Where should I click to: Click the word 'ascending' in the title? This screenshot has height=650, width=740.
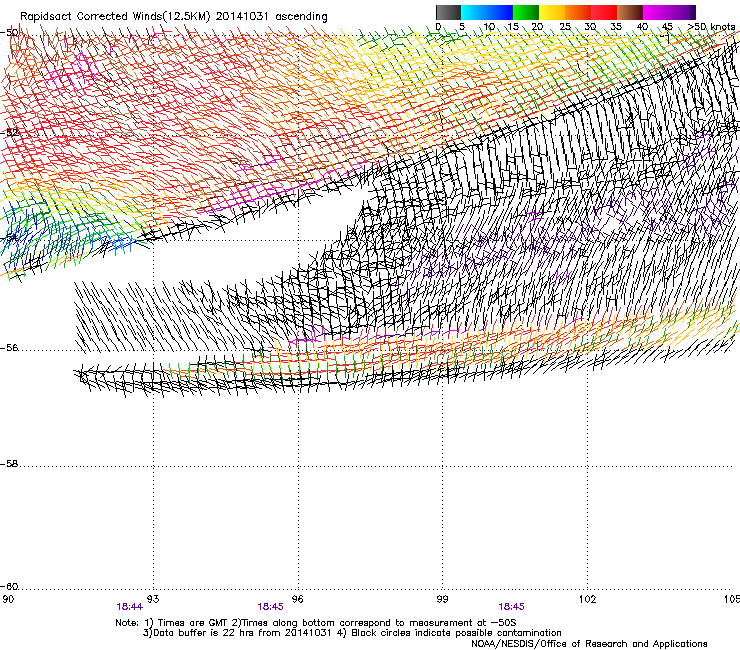click(x=301, y=17)
